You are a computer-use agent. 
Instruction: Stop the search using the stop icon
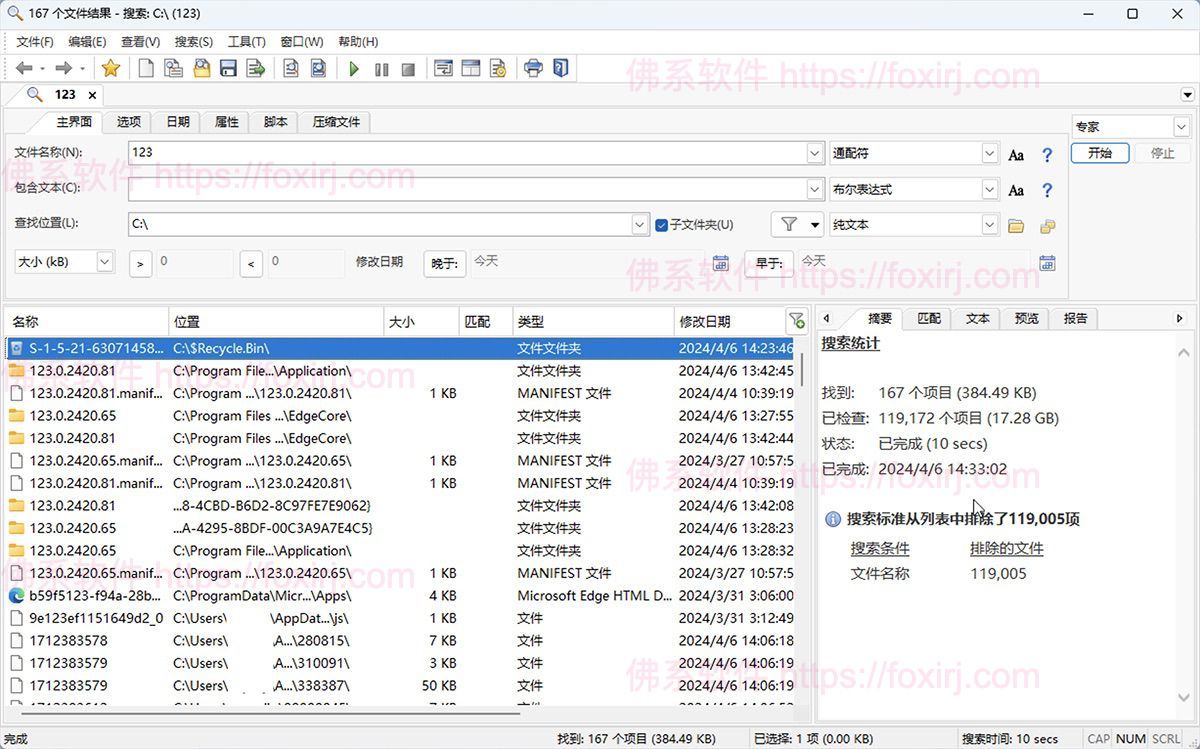click(408, 68)
